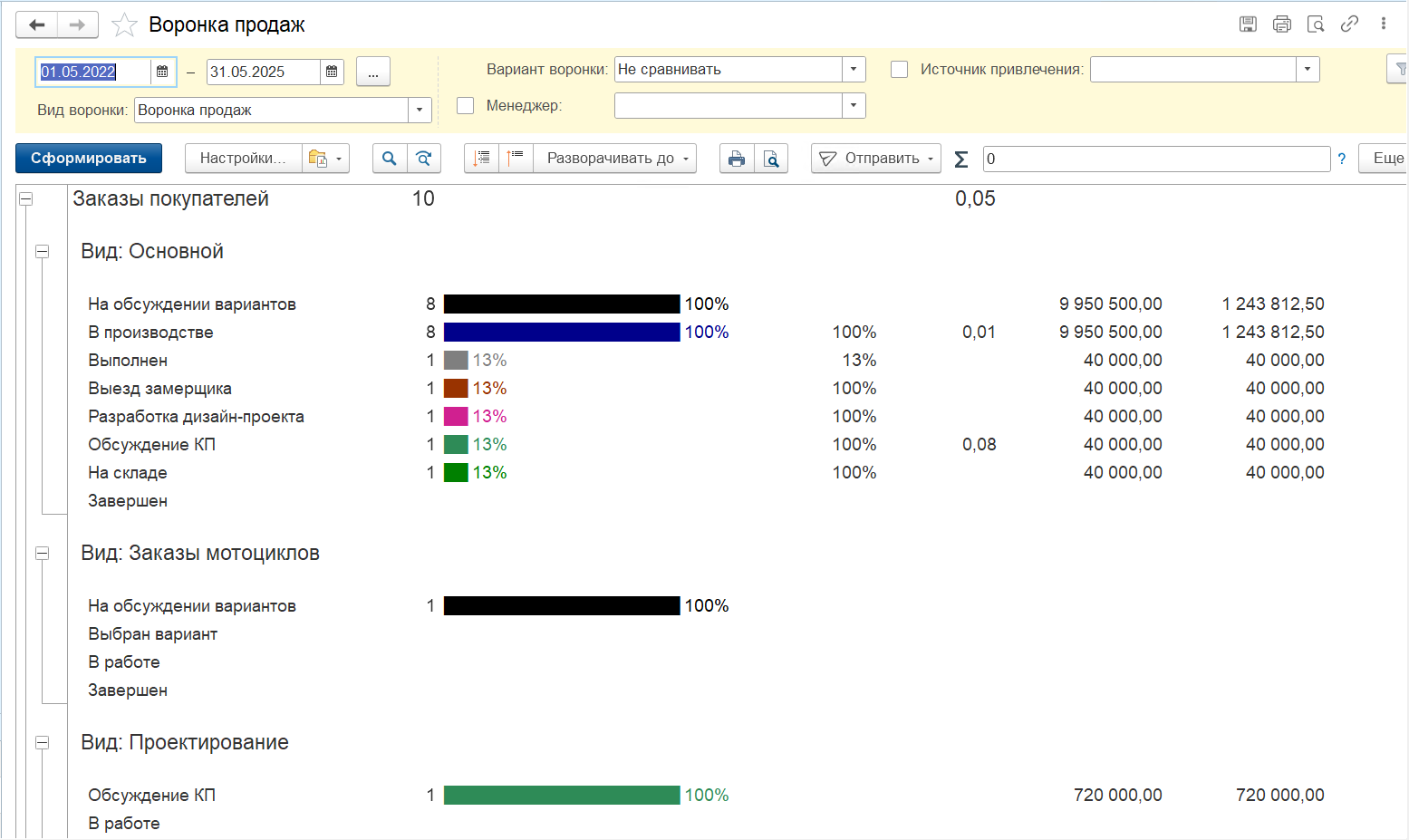Tick the Источник привлечения checkbox

point(900,69)
